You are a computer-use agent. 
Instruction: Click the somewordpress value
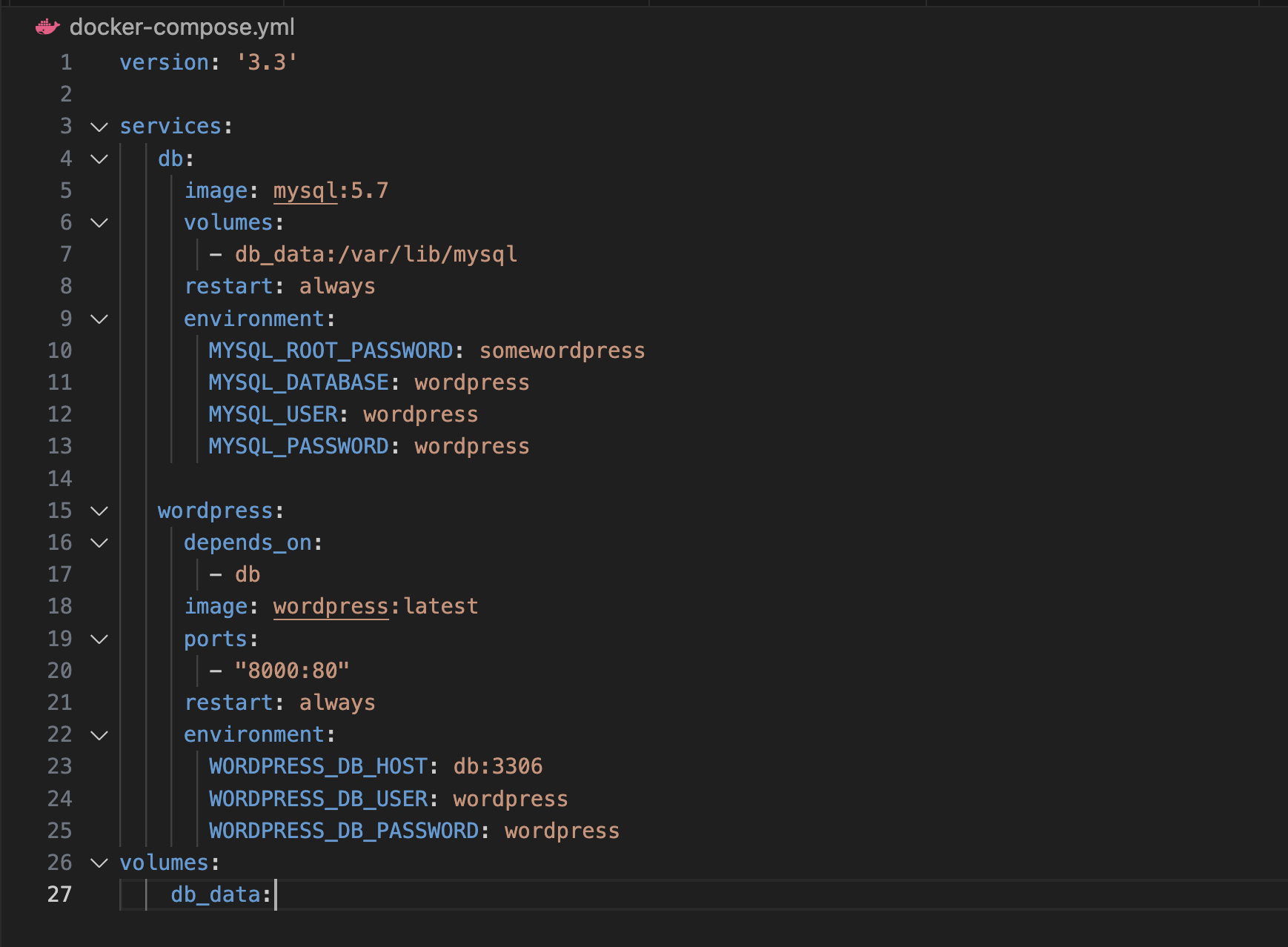pos(562,350)
